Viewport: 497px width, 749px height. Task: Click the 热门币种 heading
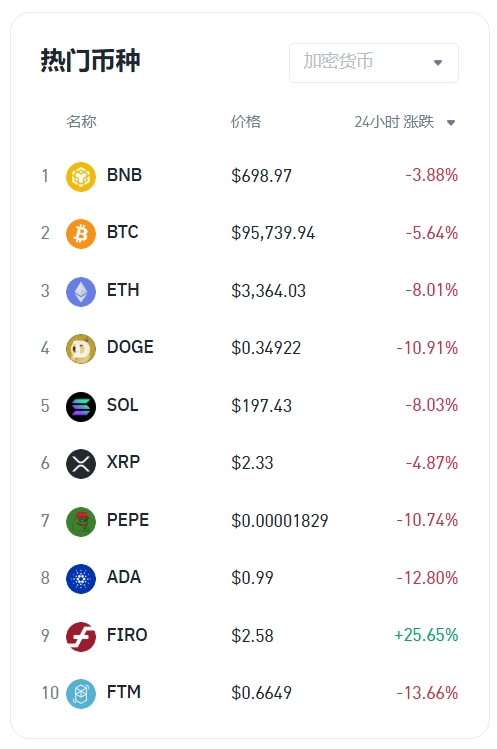coord(90,61)
